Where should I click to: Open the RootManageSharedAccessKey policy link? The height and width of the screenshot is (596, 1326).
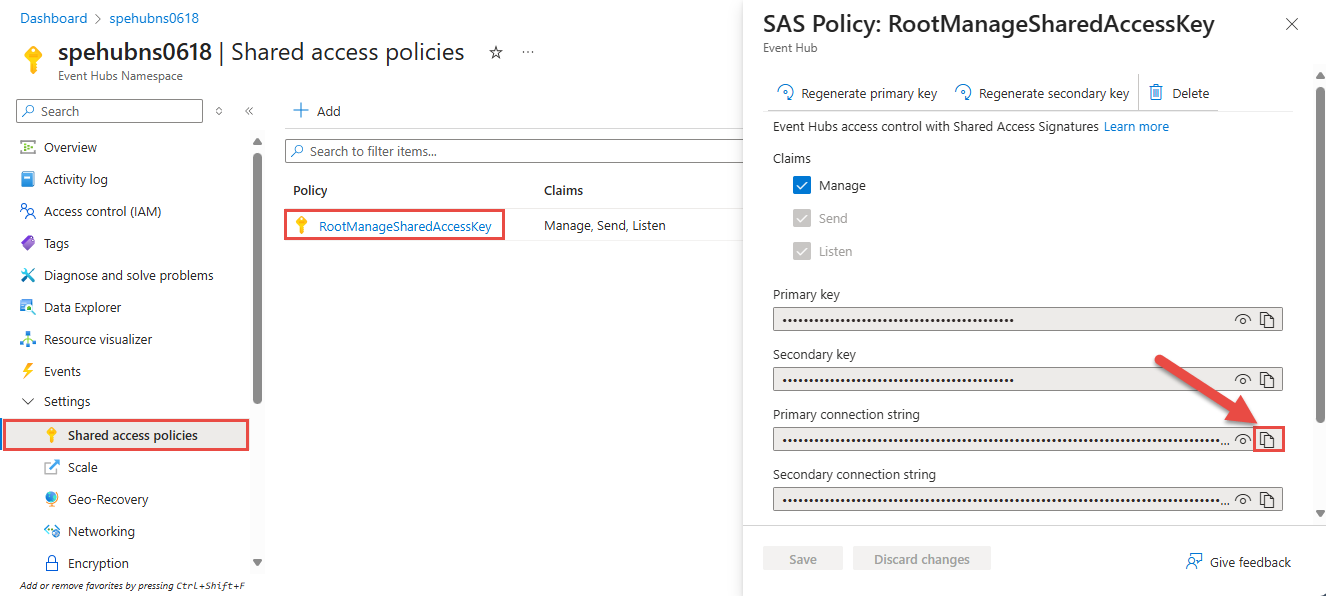pos(405,226)
